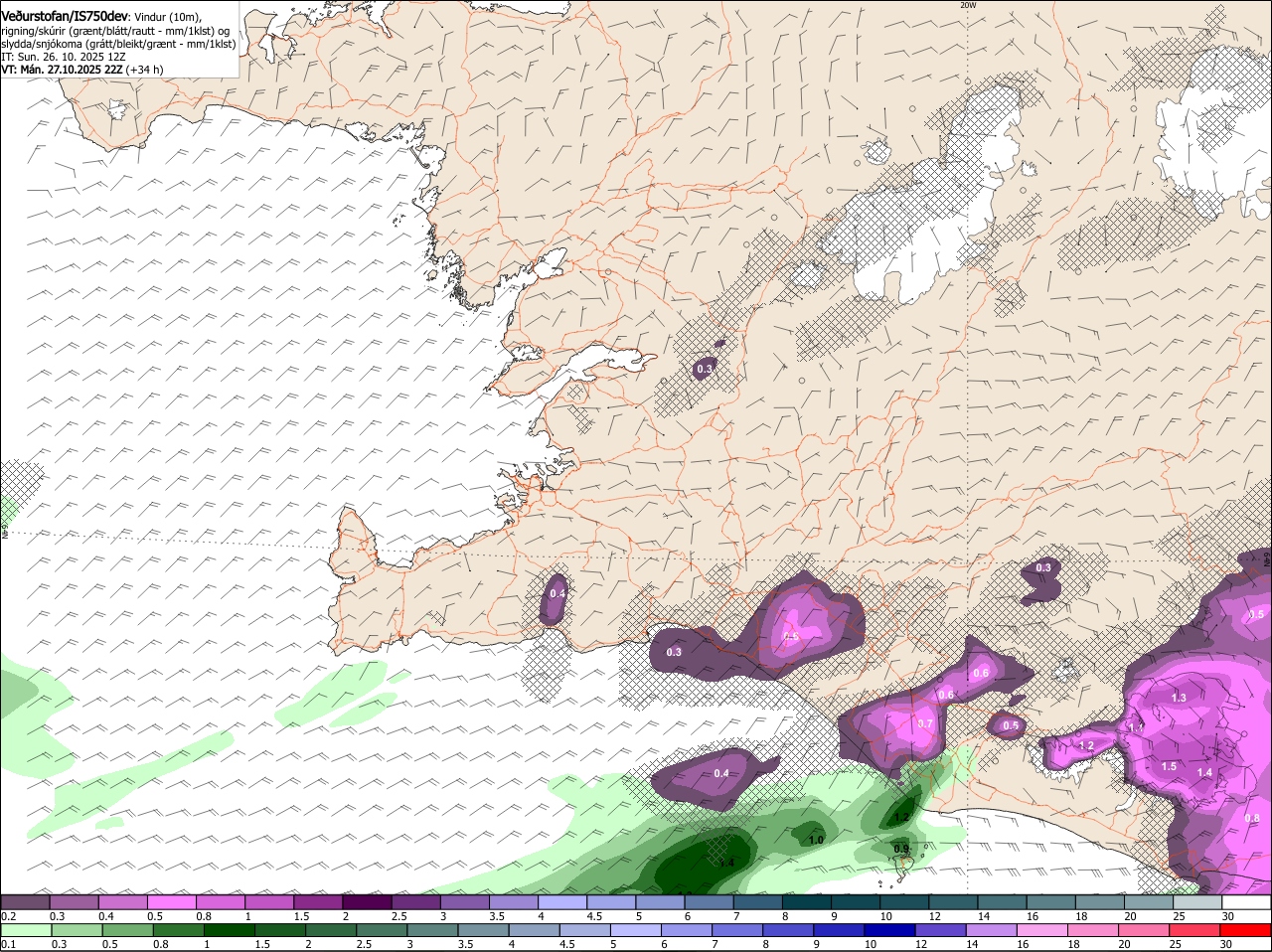Click the 16 label in upper legend row
This screenshot has width=1272, height=952.
point(1033,916)
